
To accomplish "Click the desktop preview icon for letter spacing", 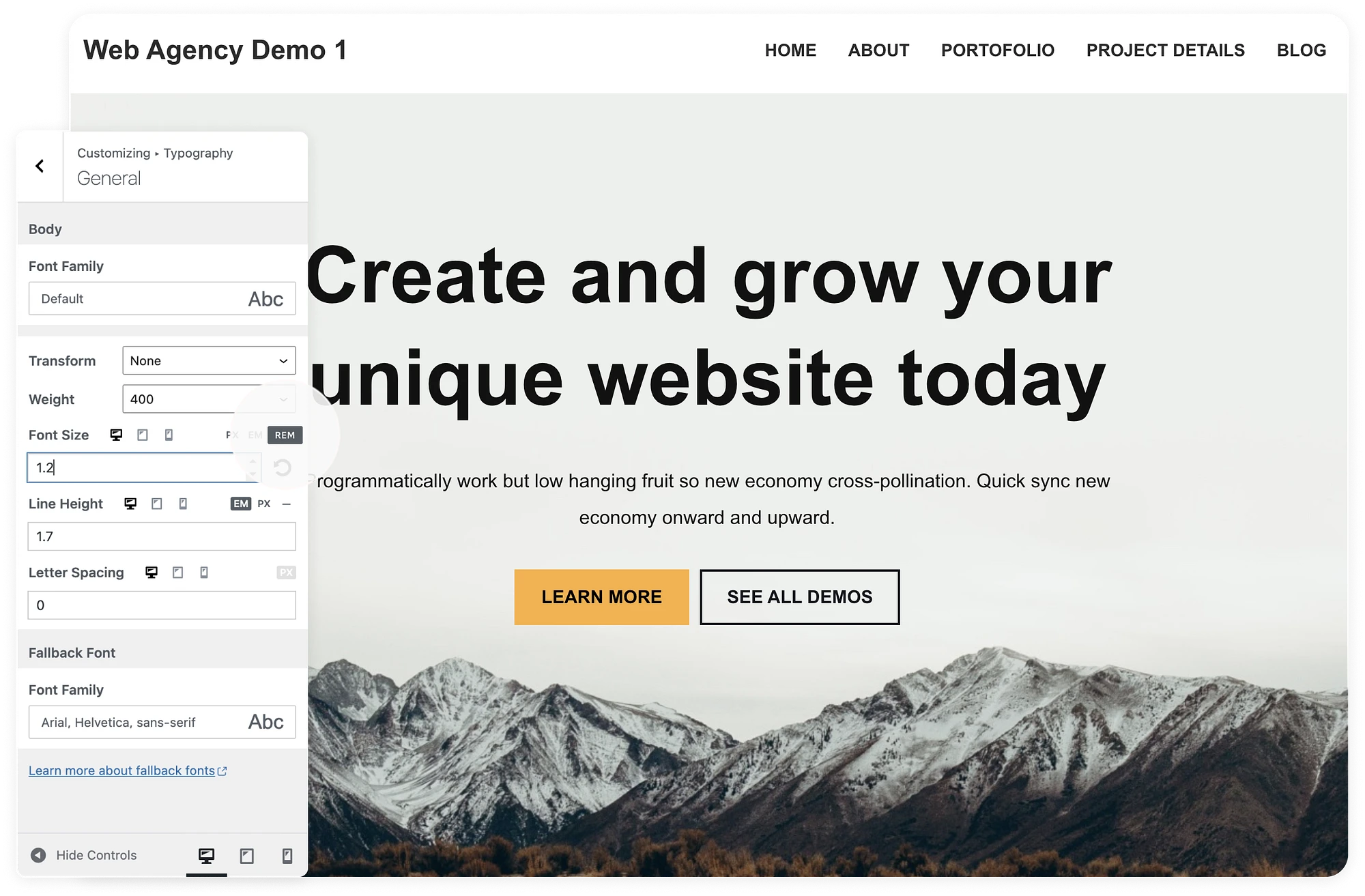I will pos(151,572).
